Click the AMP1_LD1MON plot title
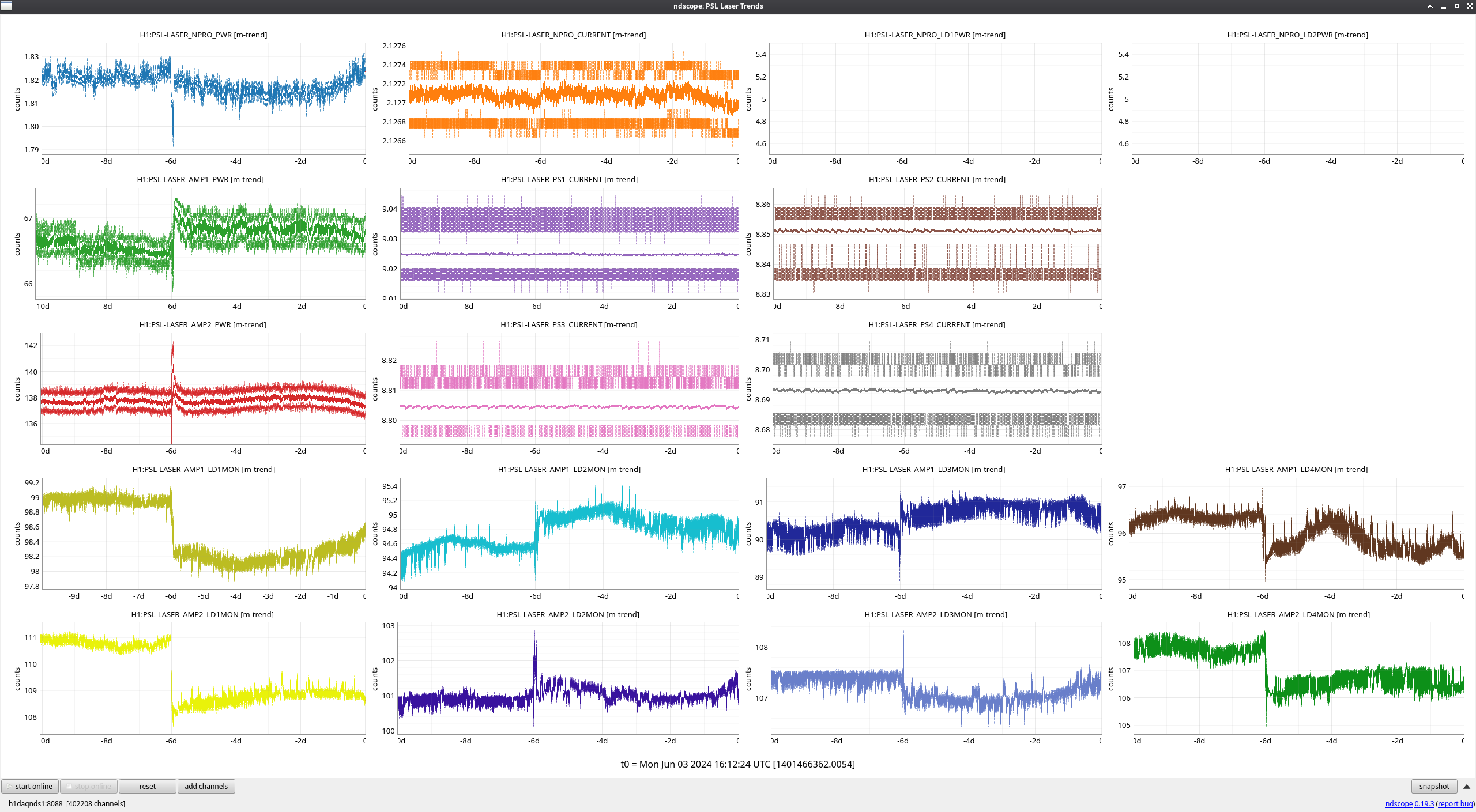1476x812 pixels. pos(204,469)
